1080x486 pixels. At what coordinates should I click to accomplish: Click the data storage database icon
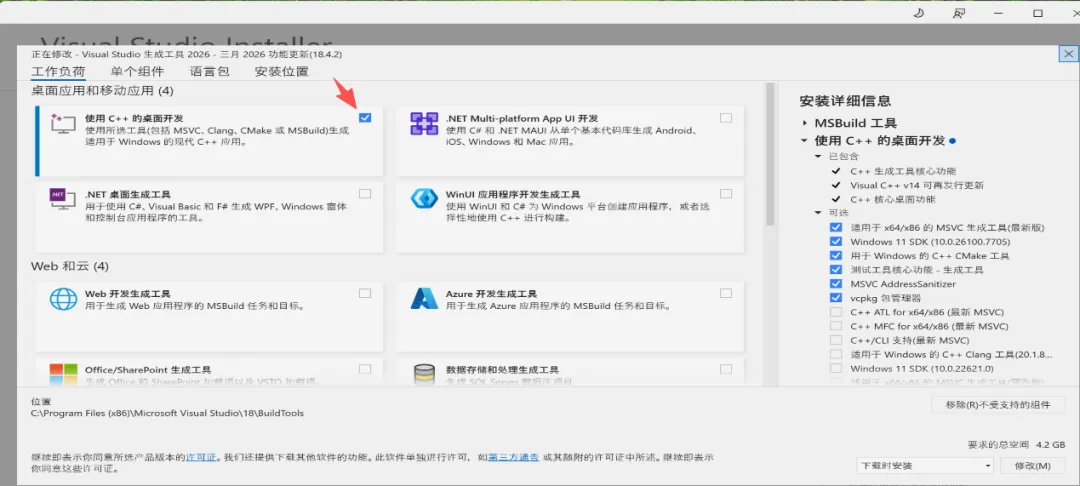click(423, 375)
